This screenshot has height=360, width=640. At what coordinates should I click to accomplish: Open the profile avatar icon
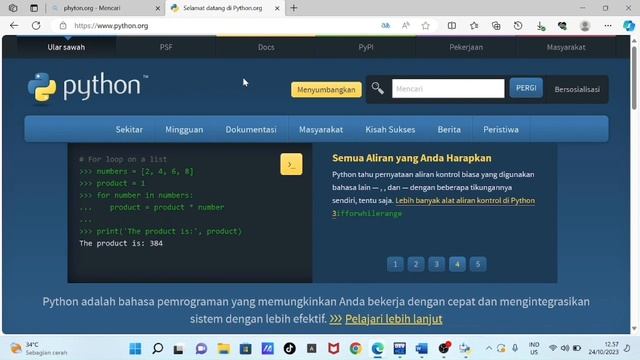[x=585, y=26]
